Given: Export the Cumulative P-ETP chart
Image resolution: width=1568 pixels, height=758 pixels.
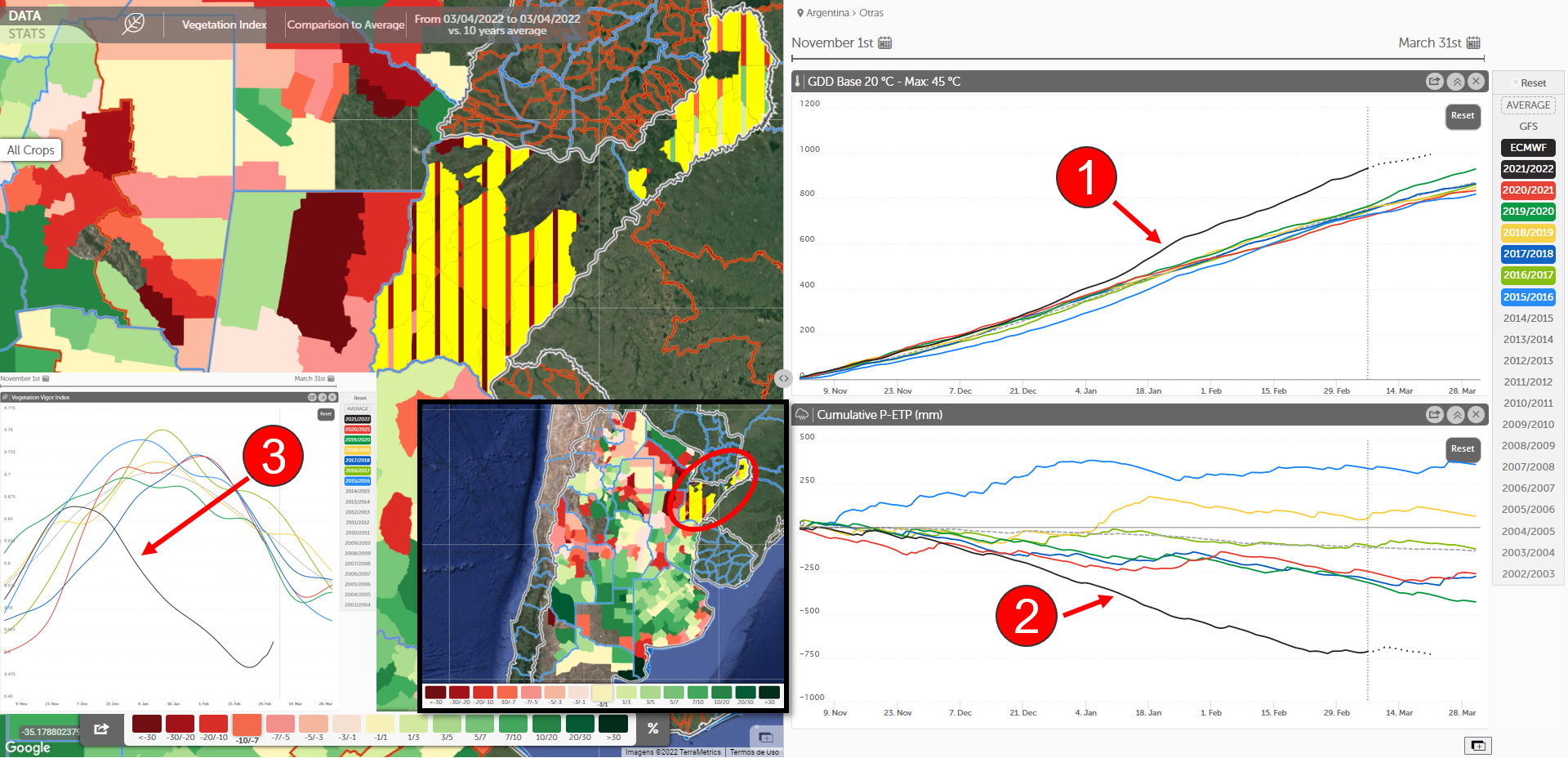Looking at the screenshot, I should point(1435,414).
